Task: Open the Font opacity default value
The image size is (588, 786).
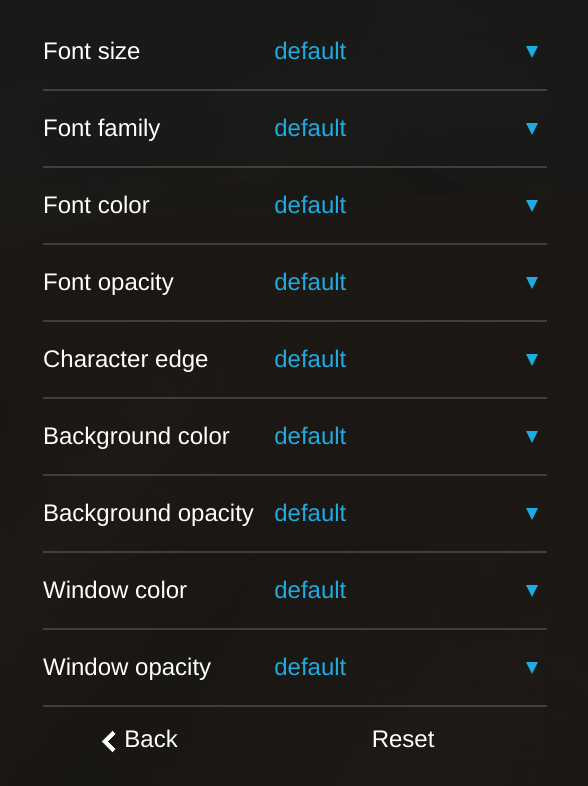Action: [407, 282]
